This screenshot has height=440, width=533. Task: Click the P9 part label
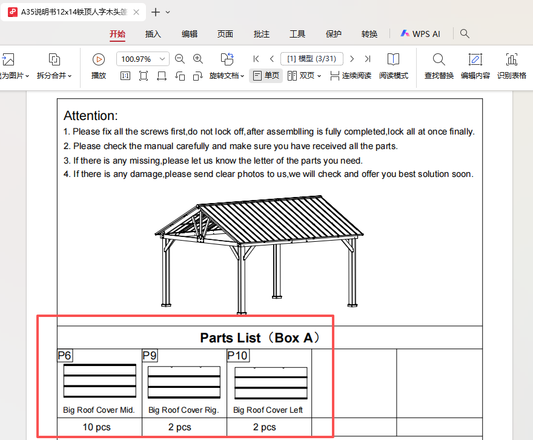[x=150, y=356]
